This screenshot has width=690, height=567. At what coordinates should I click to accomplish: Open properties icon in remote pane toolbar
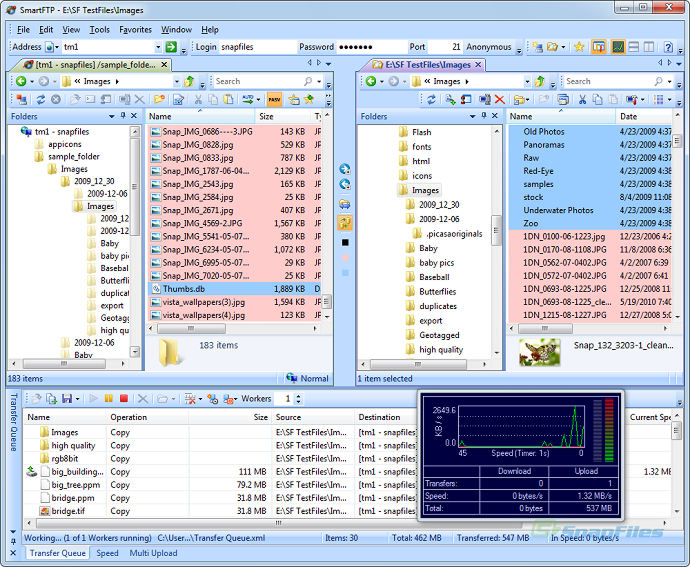tap(178, 99)
